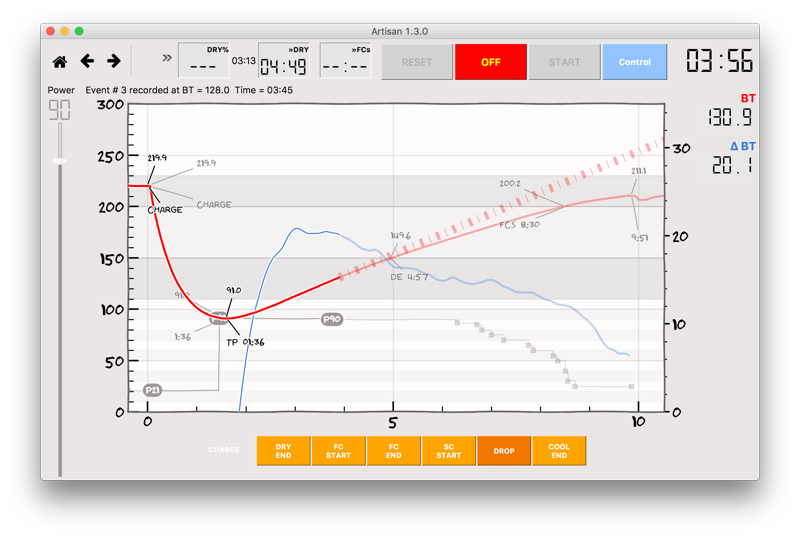Image resolution: width=800 pixels, height=538 pixels.
Task: Click the START button
Action: point(564,62)
